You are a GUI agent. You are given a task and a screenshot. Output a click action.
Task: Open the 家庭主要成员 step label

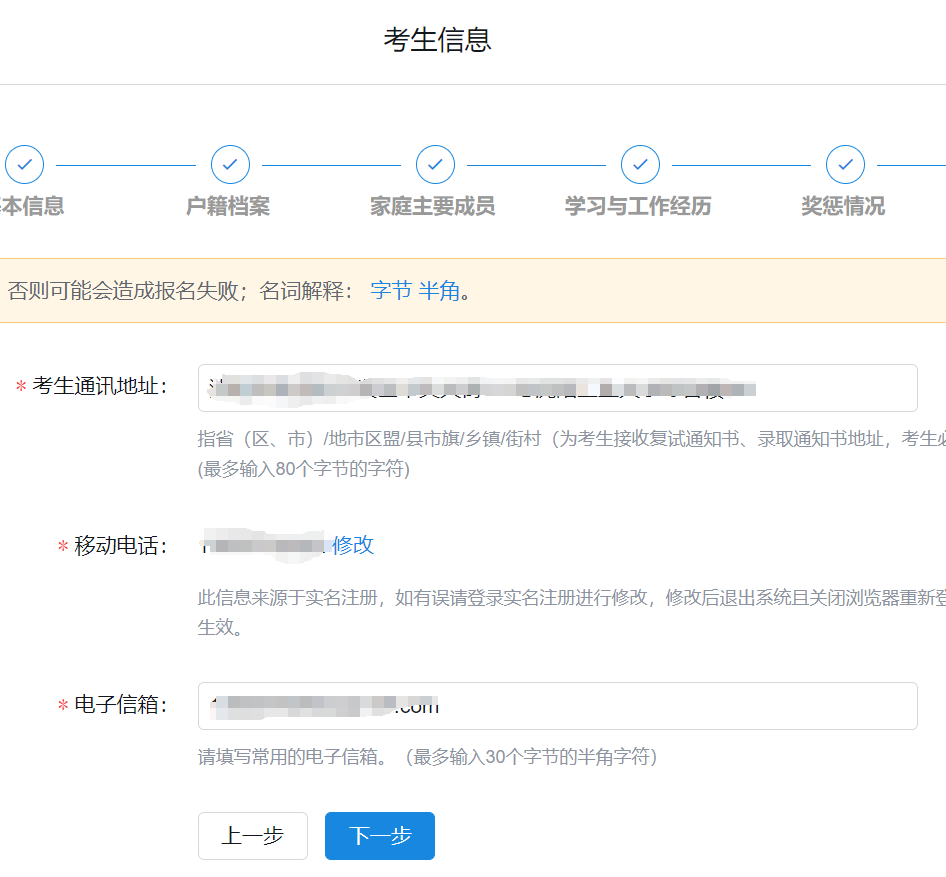(x=433, y=206)
